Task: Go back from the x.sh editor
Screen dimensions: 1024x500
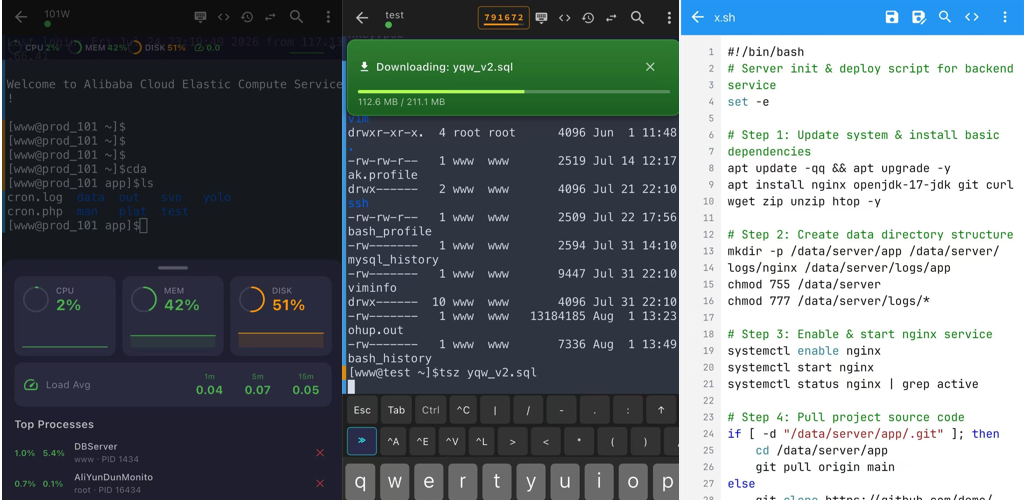Action: point(697,18)
